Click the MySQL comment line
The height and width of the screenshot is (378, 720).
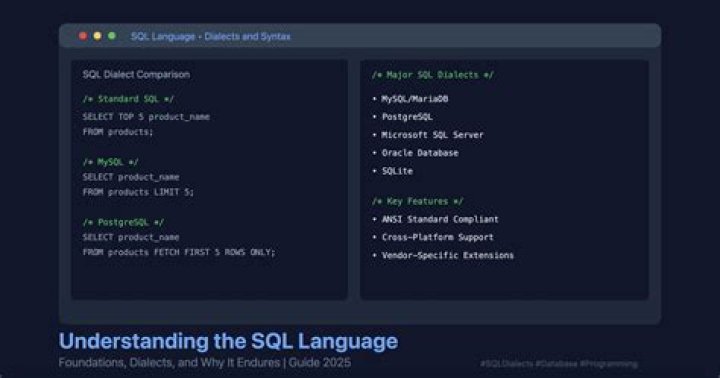click(110, 162)
